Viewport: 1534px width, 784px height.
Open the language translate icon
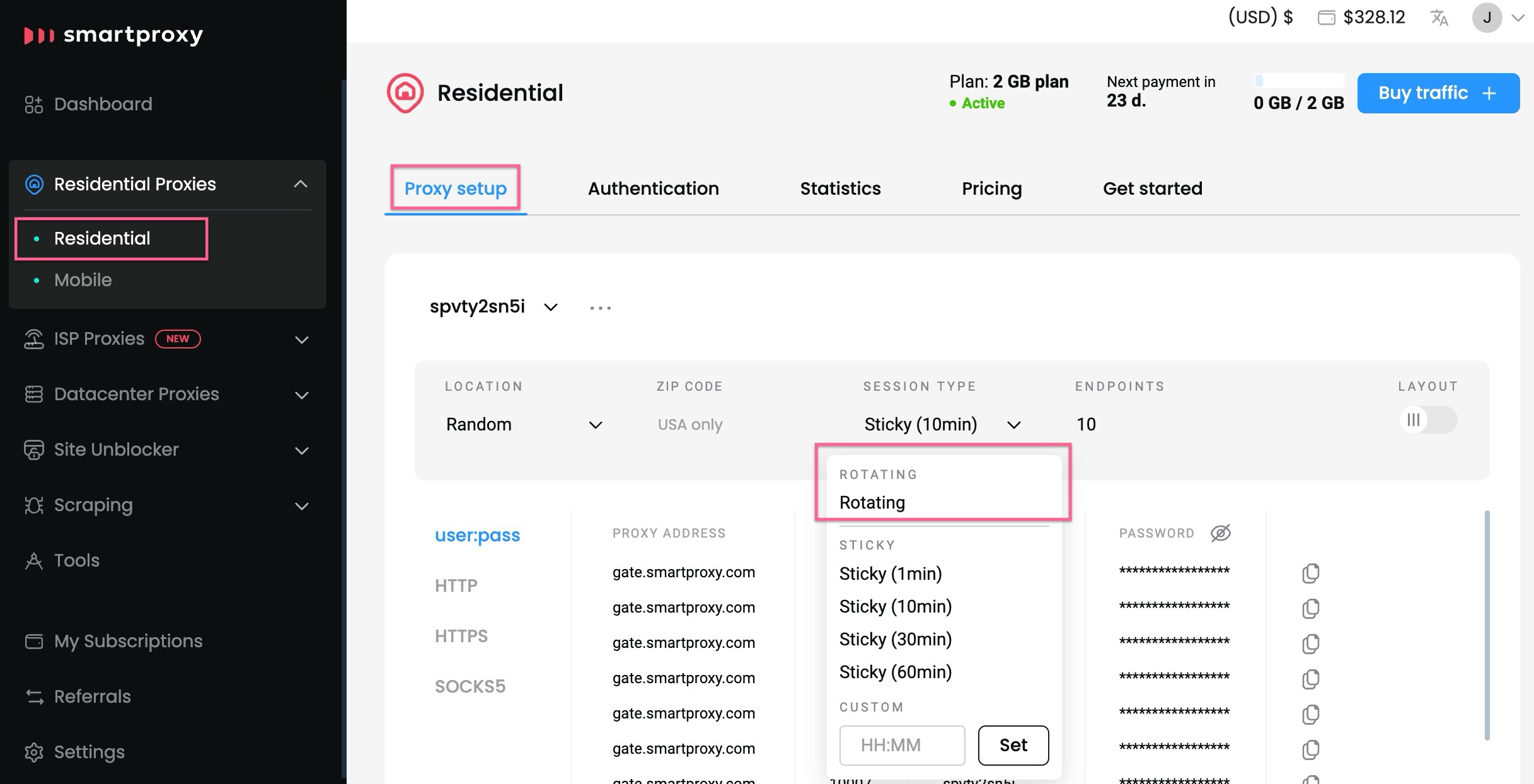tap(1439, 18)
